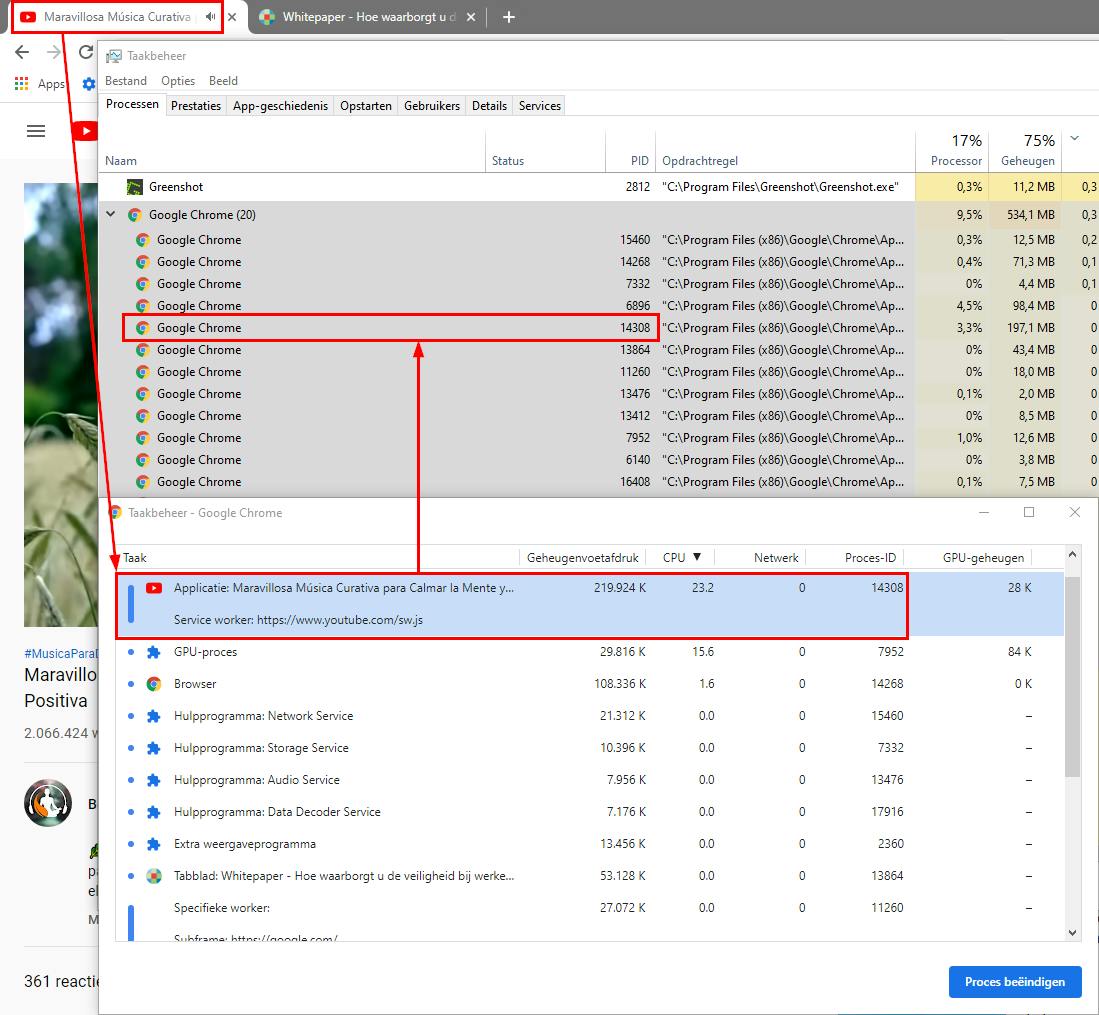Select Hulpprogramma: Network Service task

[x=590, y=716]
